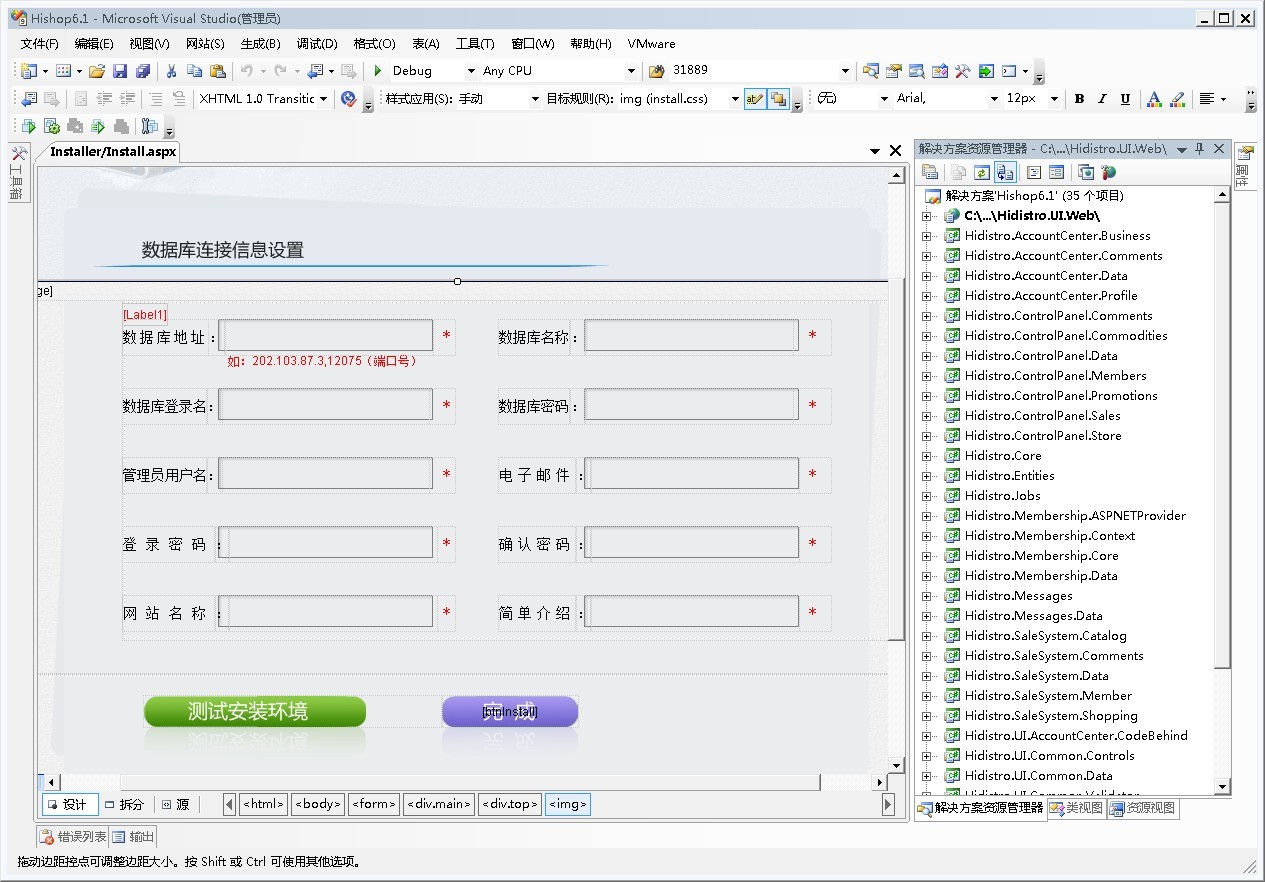Open the target rule img (install.css) dropdown
The image size is (1265, 882).
pos(735,98)
